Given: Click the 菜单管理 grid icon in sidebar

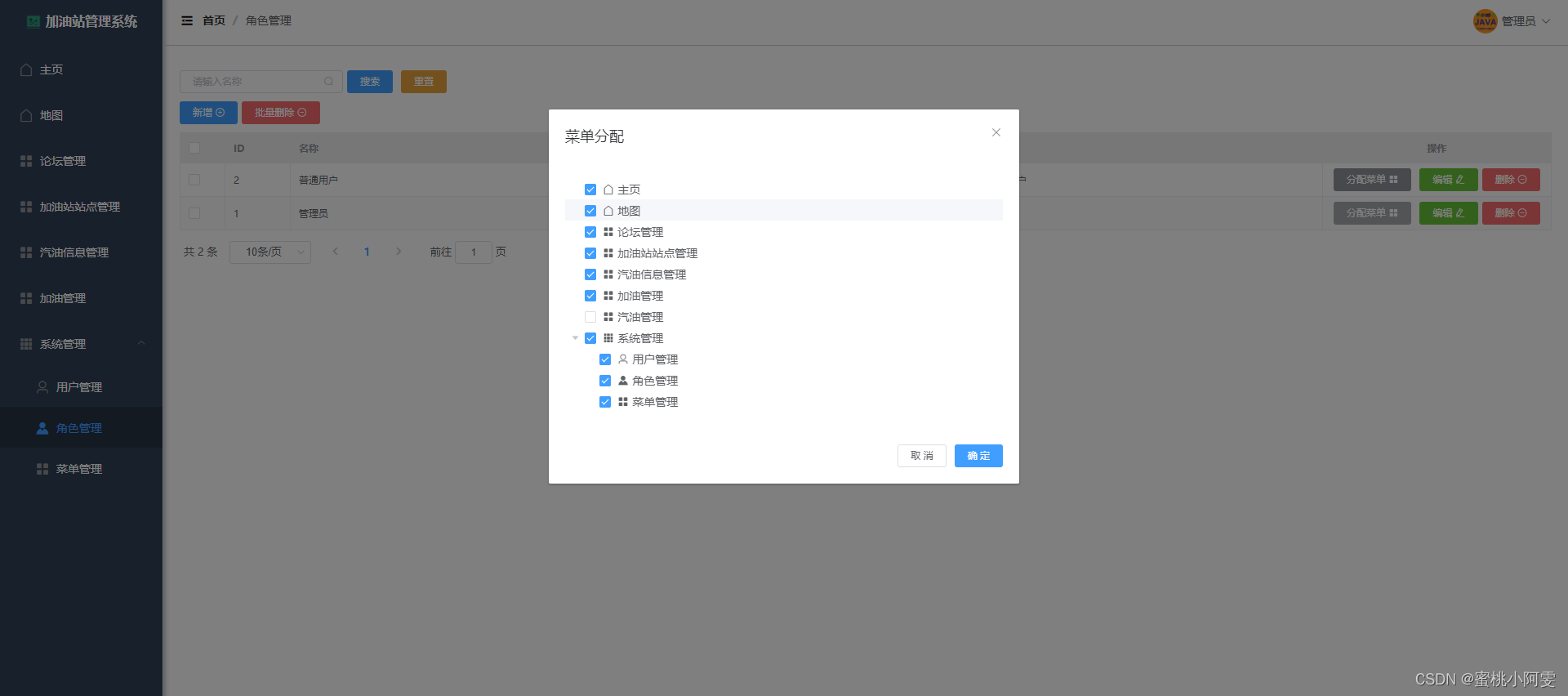Looking at the screenshot, I should (x=42, y=469).
